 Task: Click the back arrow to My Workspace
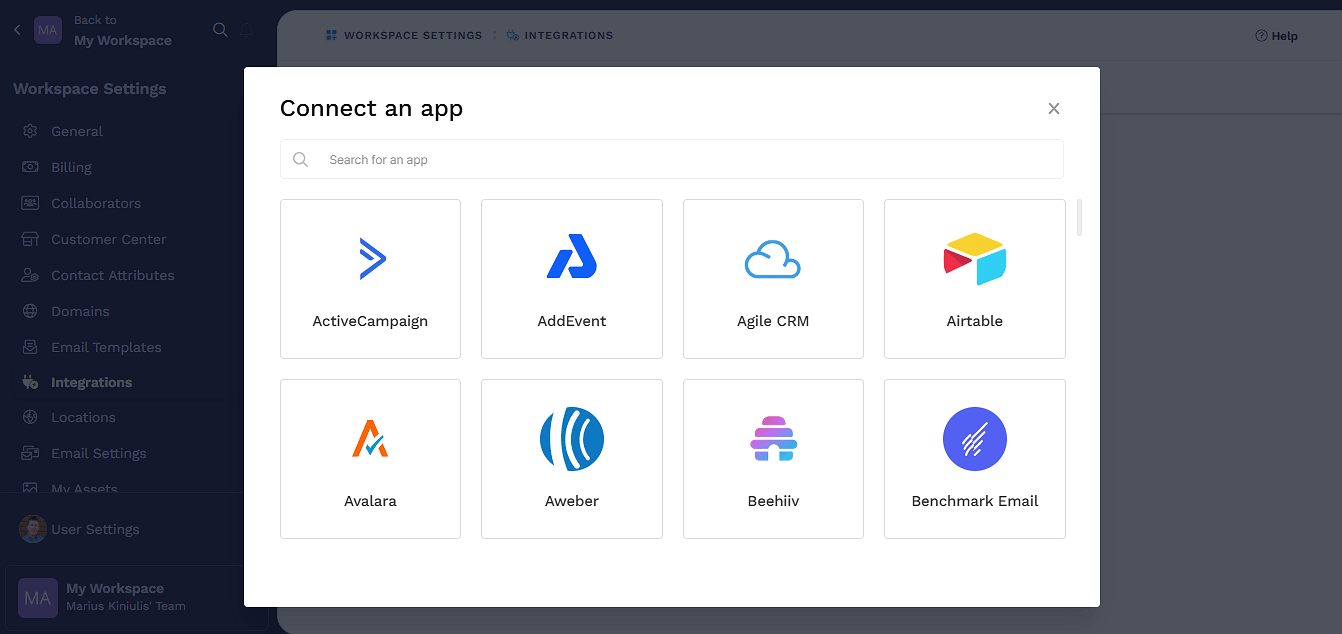coord(17,30)
